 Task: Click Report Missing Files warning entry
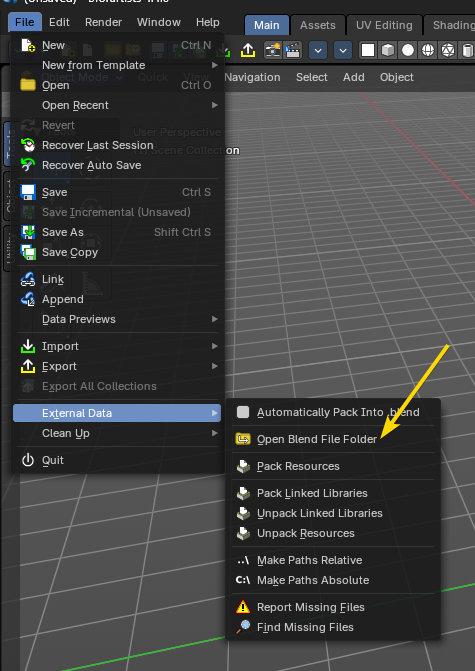point(333,607)
